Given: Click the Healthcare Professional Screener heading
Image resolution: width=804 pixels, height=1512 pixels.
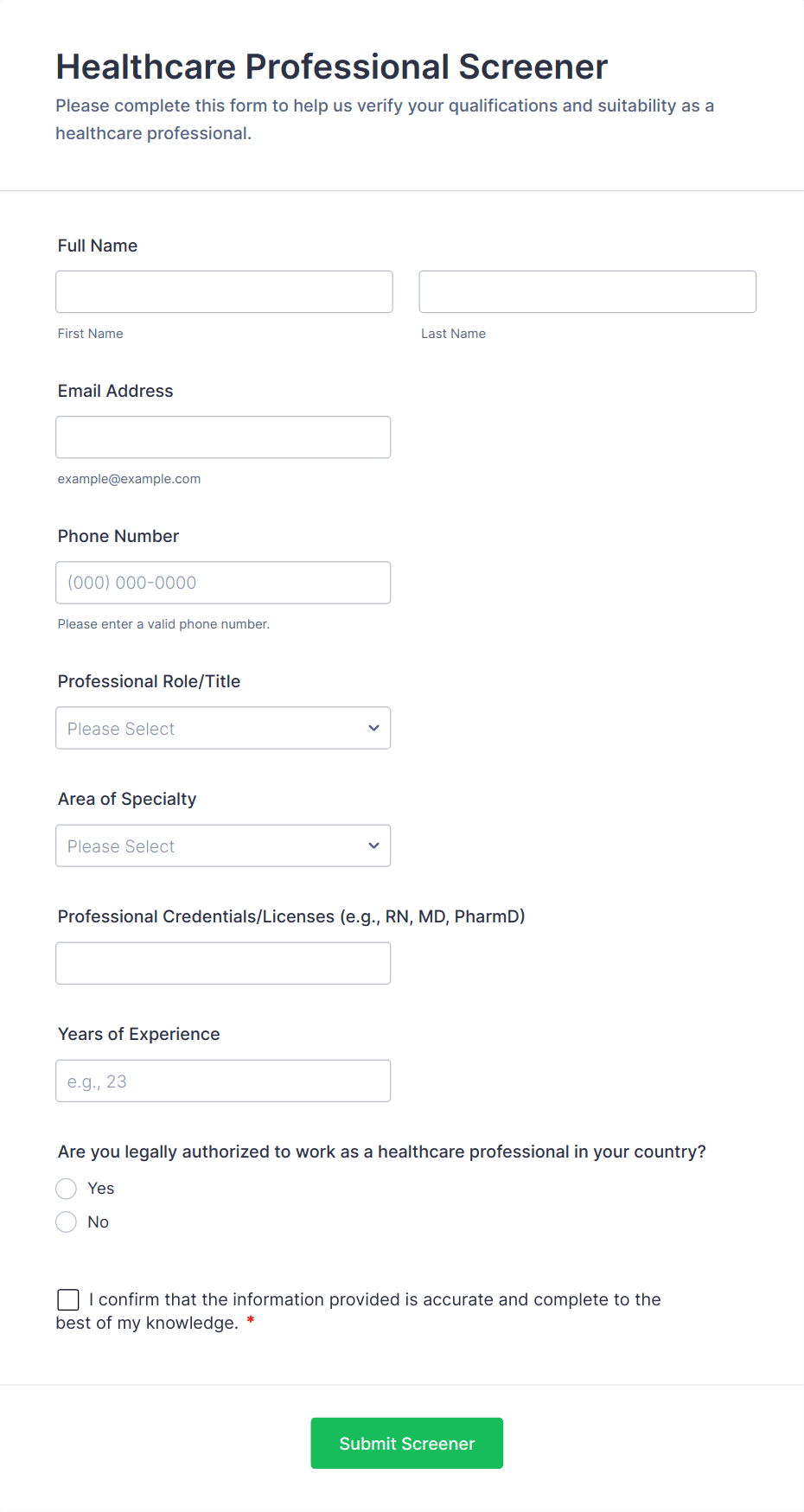Looking at the screenshot, I should coord(332,67).
